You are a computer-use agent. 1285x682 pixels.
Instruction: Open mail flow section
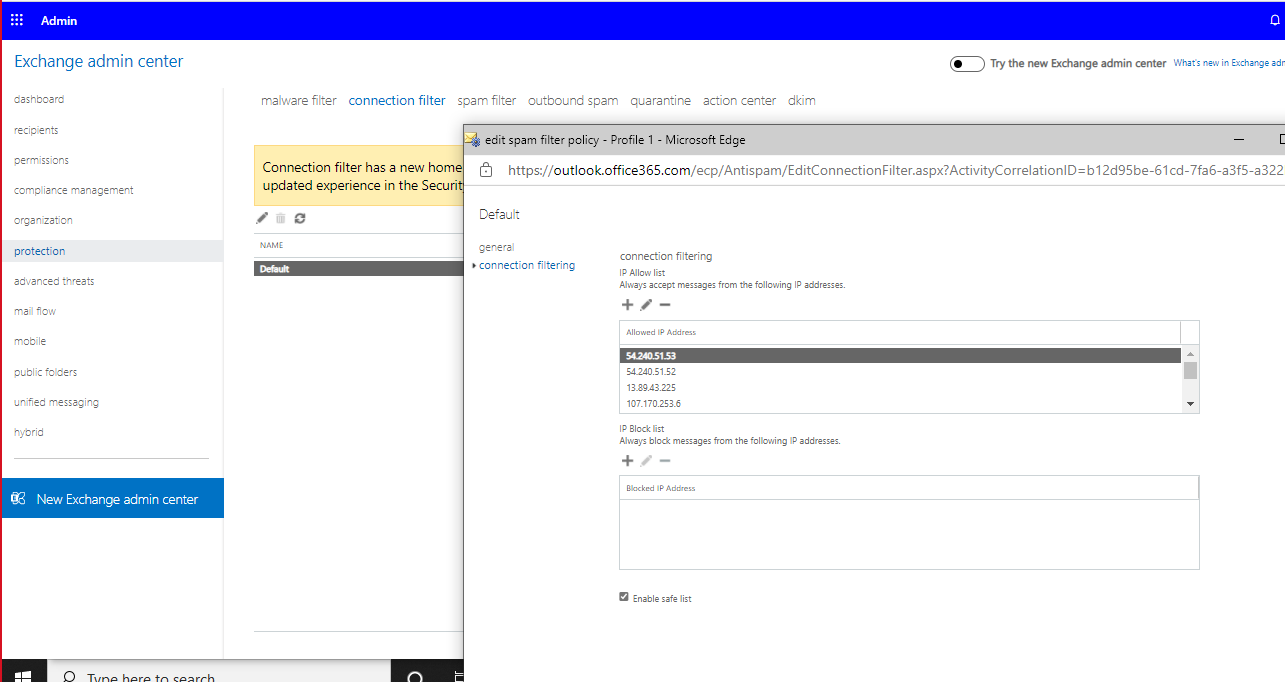(35, 311)
